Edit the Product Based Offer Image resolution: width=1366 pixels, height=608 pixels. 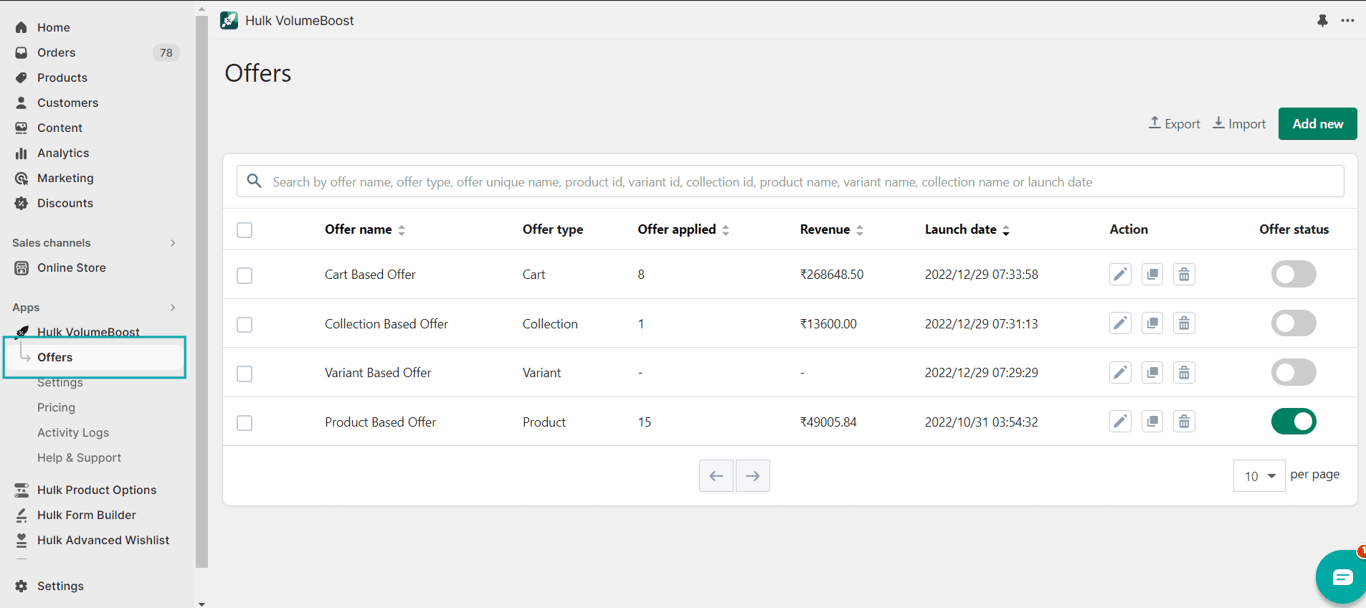[x=1120, y=421]
